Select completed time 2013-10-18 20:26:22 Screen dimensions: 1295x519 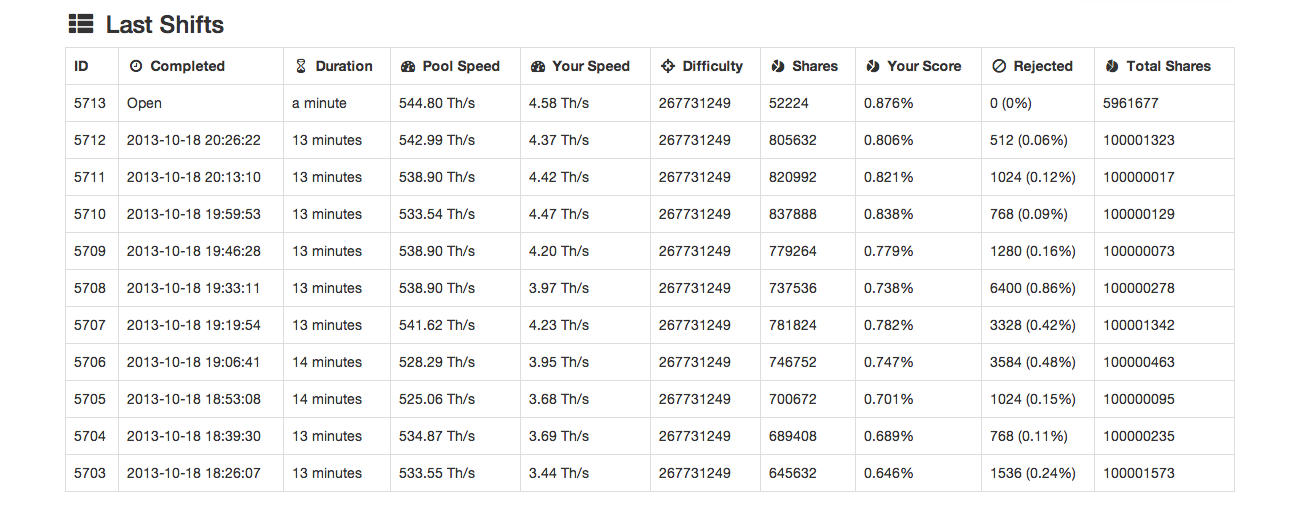point(194,140)
